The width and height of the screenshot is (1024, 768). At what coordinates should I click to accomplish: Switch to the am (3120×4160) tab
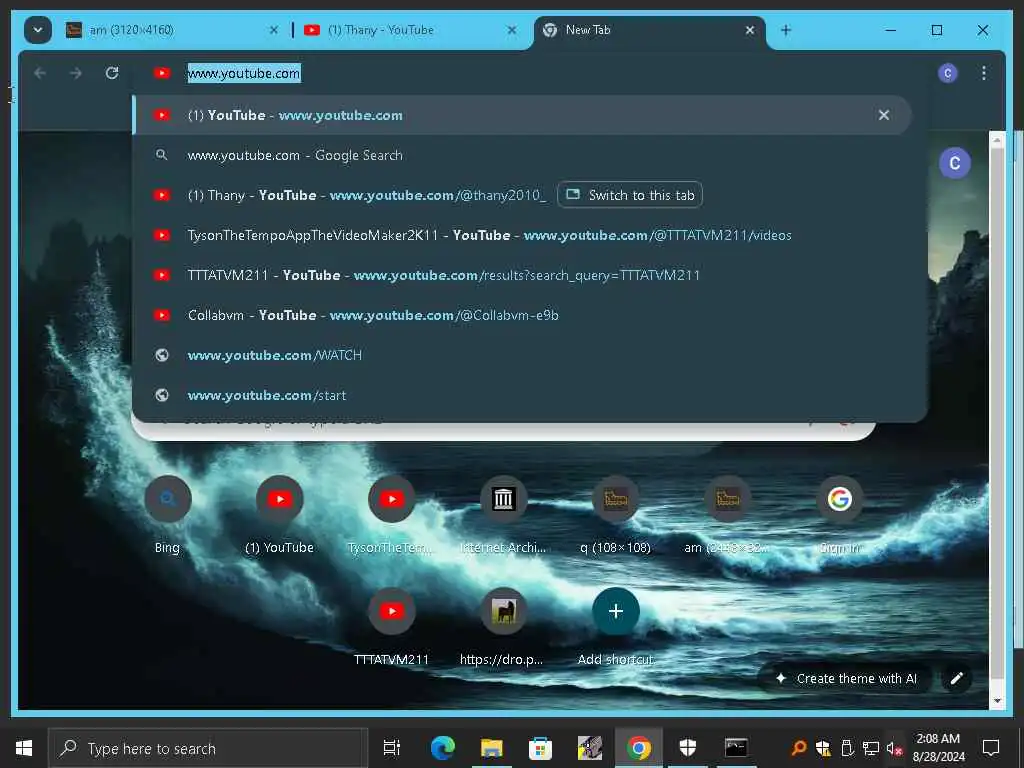(x=173, y=30)
